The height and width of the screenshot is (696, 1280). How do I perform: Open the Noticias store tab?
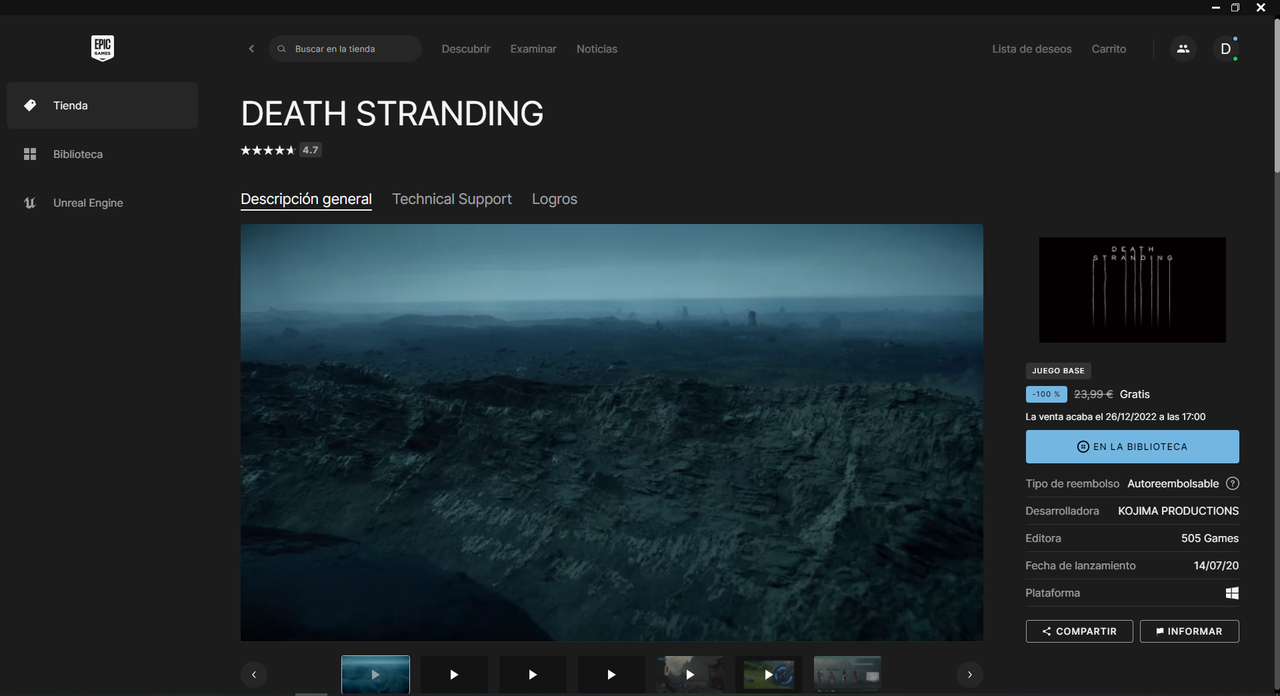point(597,49)
